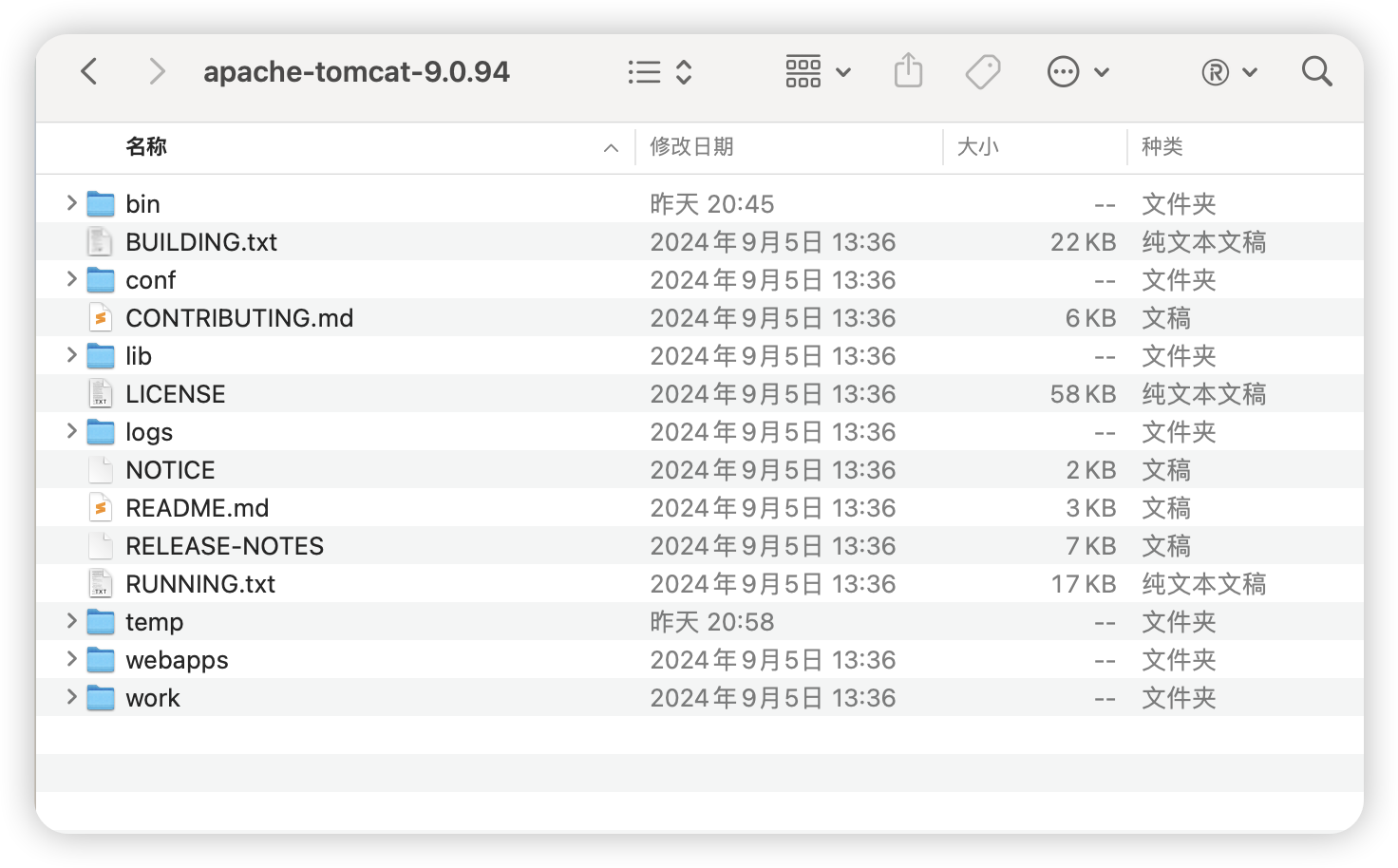Select the RUNNING.txt file icon
1398x868 pixels.
(101, 583)
